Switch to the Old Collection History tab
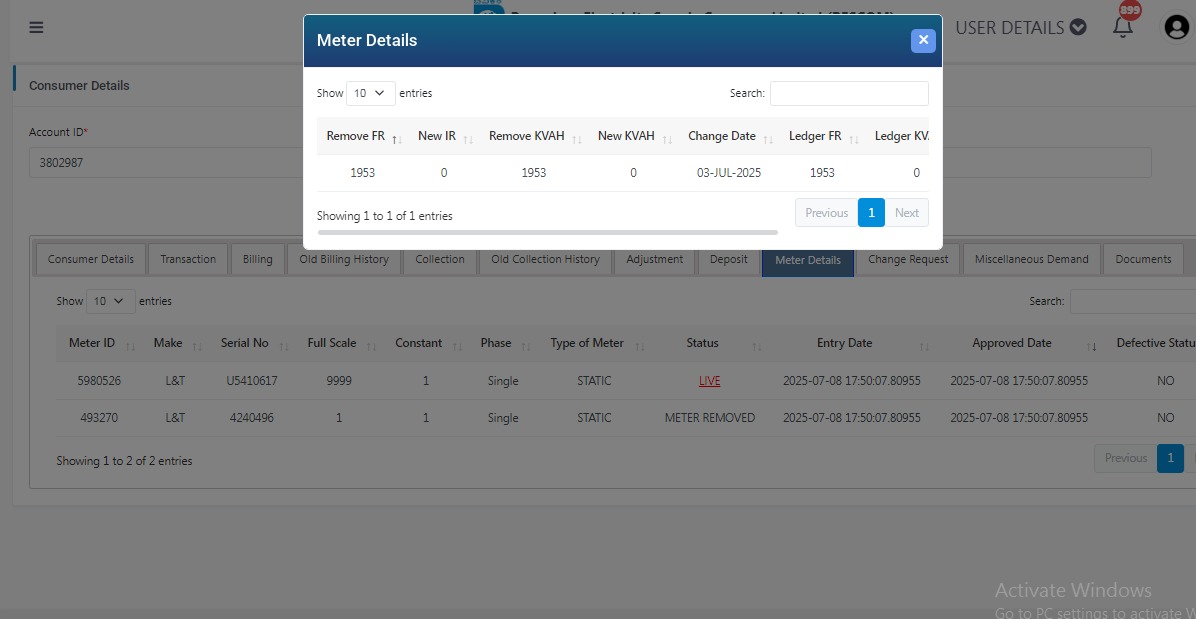The height and width of the screenshot is (619, 1196). tap(545, 259)
